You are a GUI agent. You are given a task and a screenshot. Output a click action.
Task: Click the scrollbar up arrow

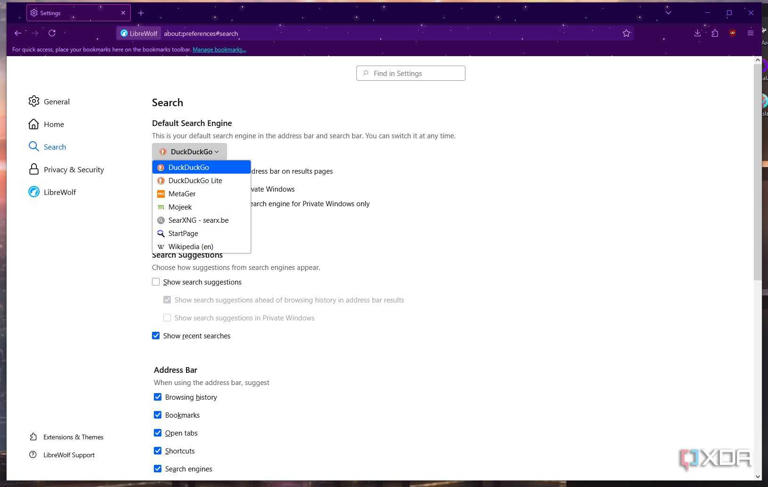(x=758, y=60)
